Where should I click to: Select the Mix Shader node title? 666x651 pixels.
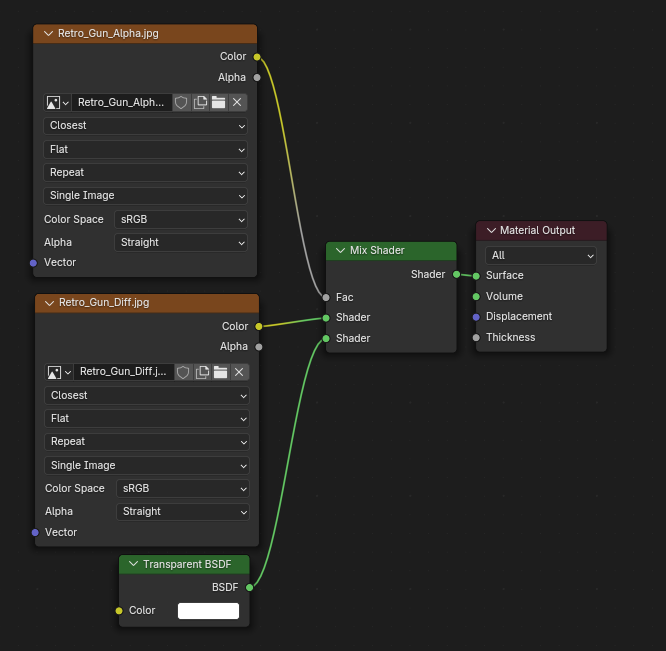[377, 251]
